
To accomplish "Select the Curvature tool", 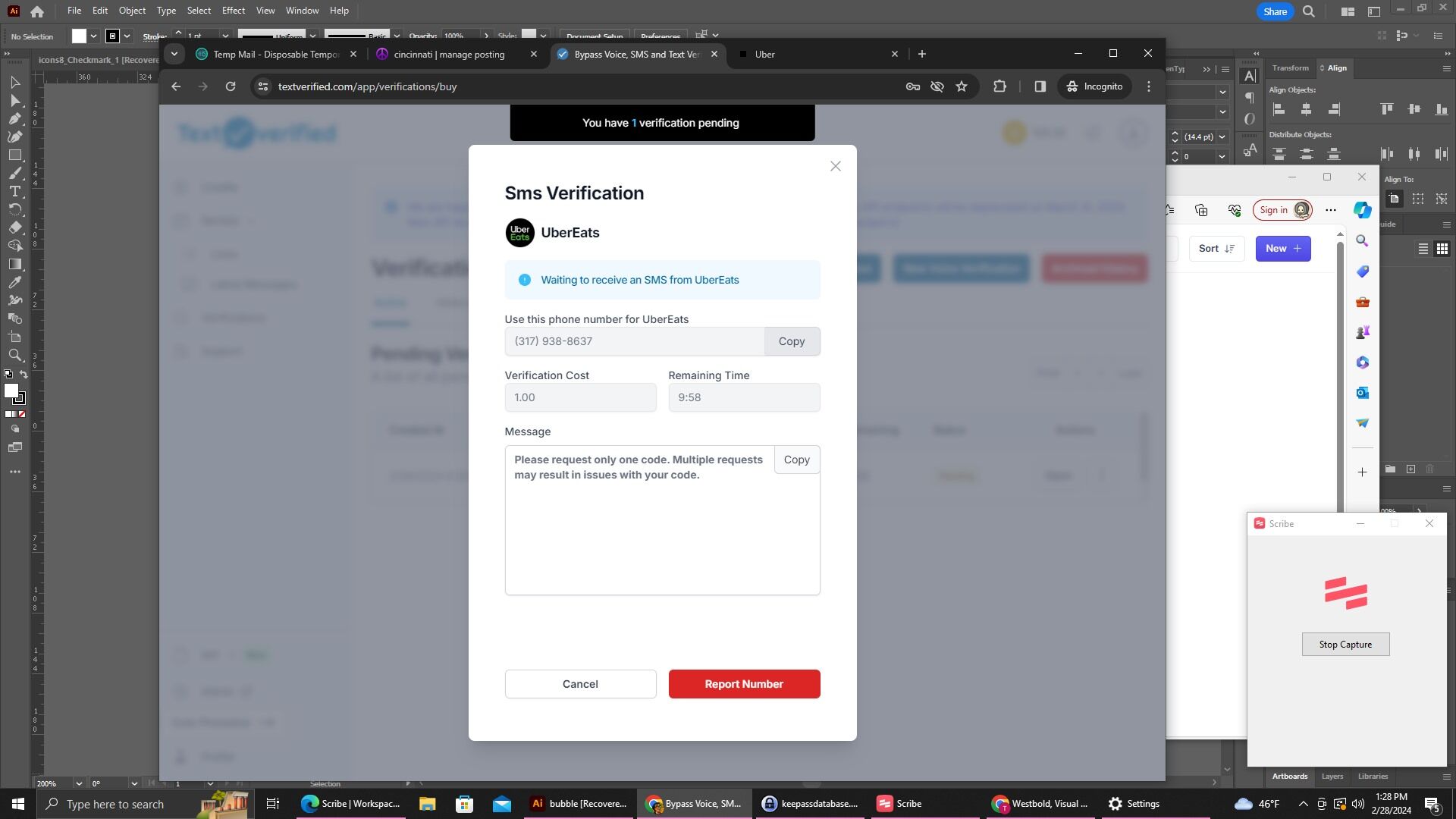I will click(14, 136).
